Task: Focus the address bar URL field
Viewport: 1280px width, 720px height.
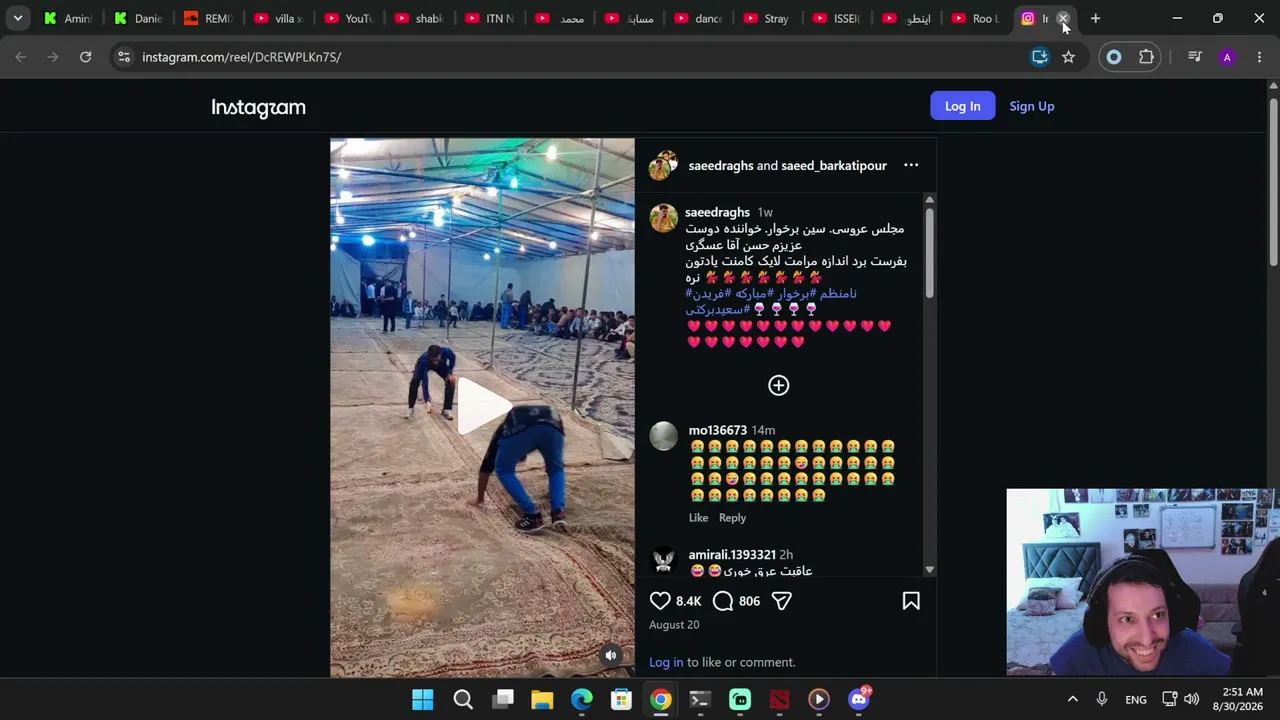Action: coord(580,57)
